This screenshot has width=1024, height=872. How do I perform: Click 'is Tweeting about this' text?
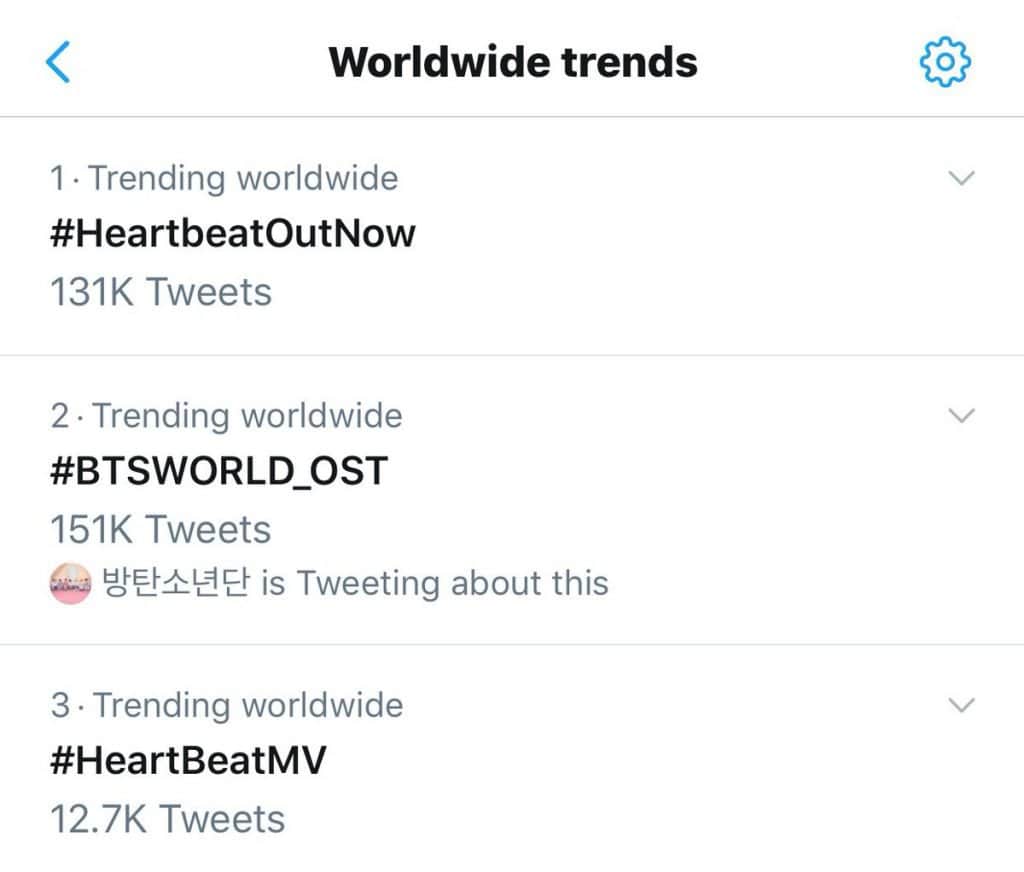click(x=434, y=583)
